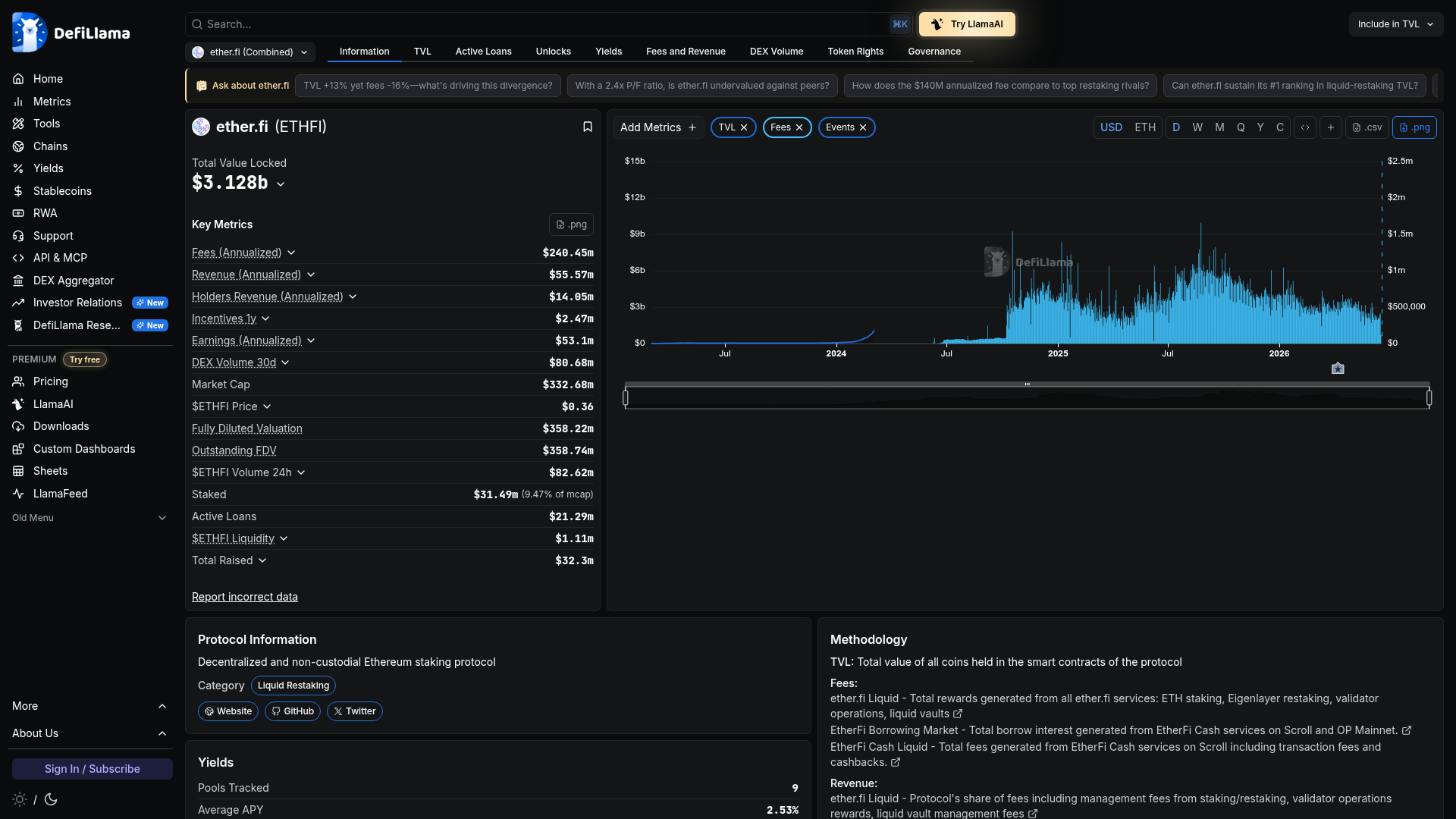1456x819 pixels.
Task: Switch to dark theme moon icon
Action: click(51, 799)
